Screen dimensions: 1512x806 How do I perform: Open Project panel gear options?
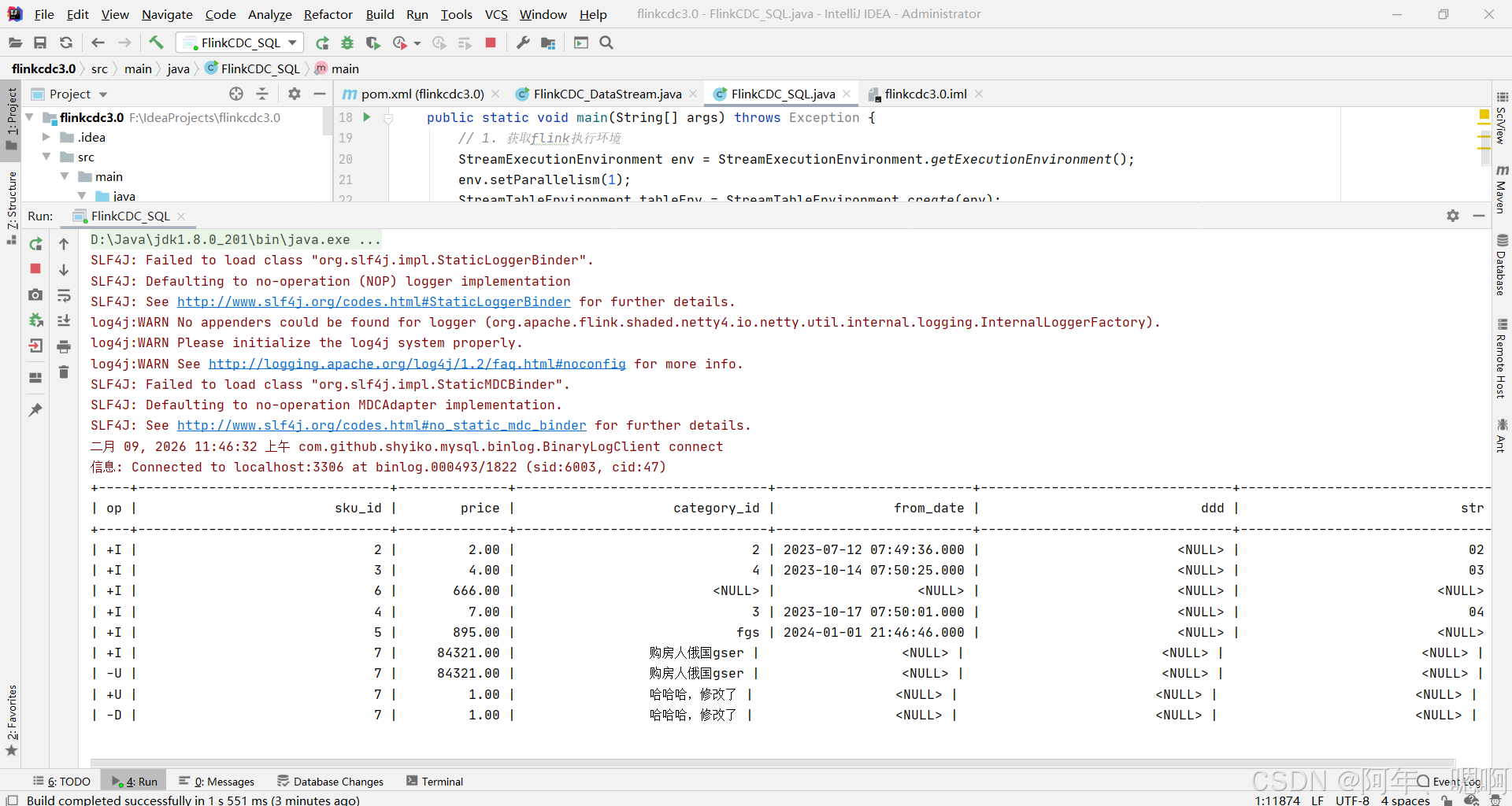pos(295,94)
